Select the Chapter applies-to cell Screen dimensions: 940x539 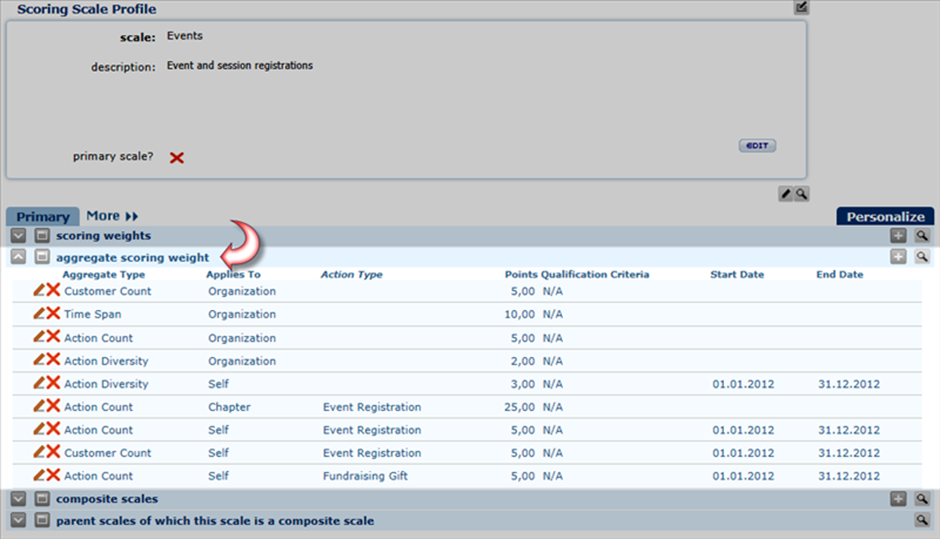click(229, 407)
